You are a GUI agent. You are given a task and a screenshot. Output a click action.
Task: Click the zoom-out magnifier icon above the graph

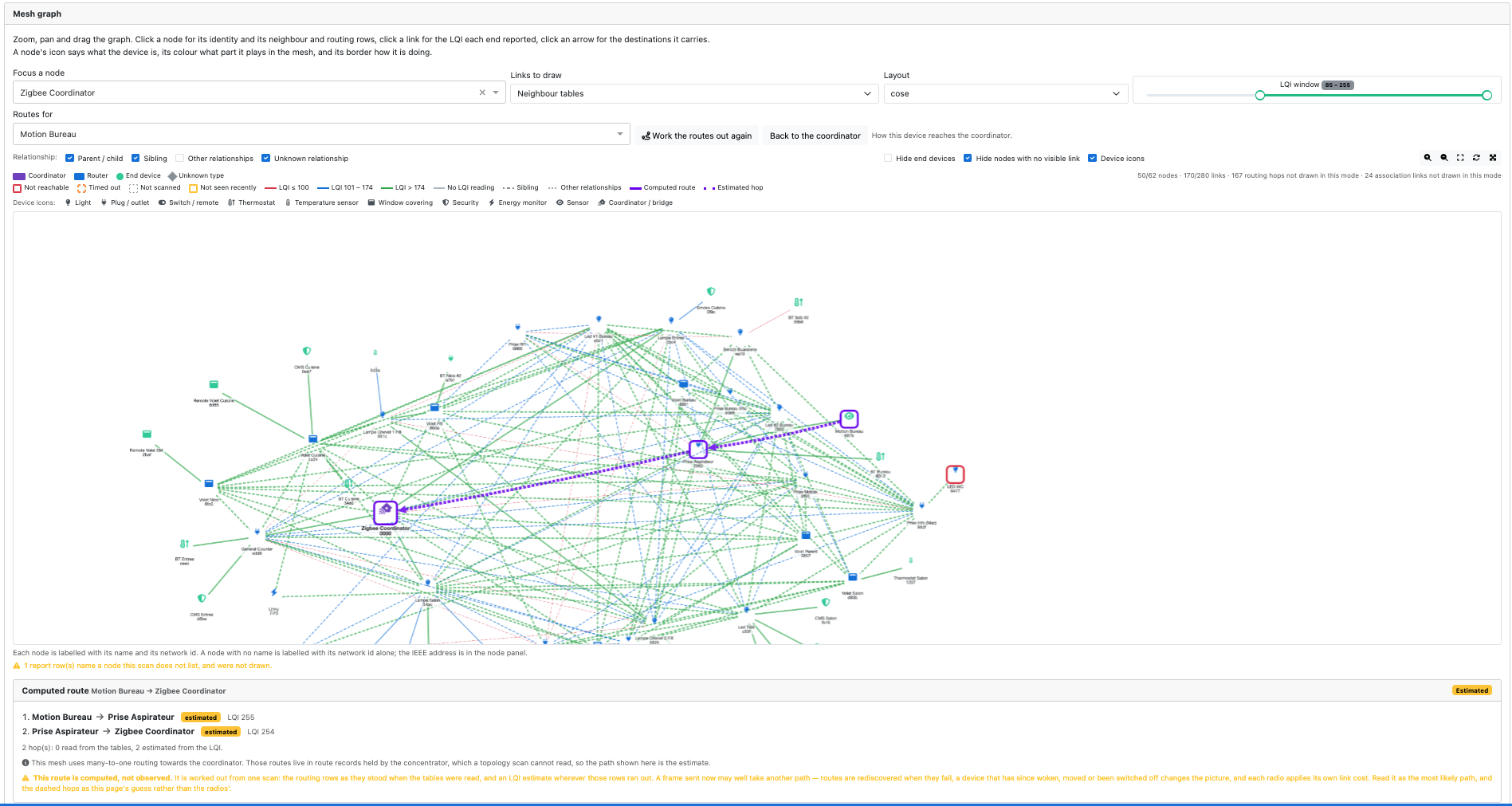point(1444,158)
